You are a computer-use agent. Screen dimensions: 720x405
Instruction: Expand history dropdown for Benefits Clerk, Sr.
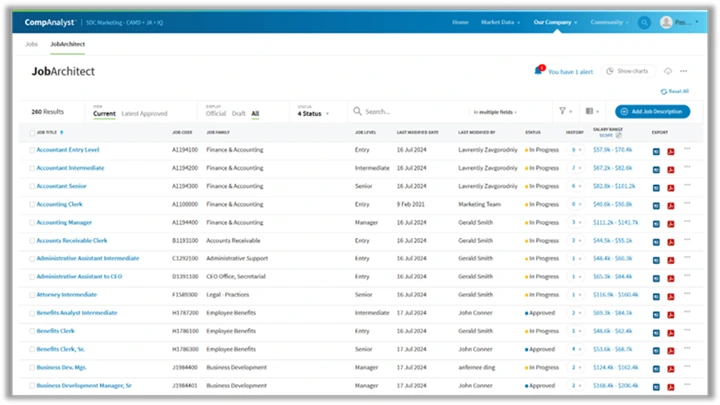pyautogui.click(x=575, y=349)
